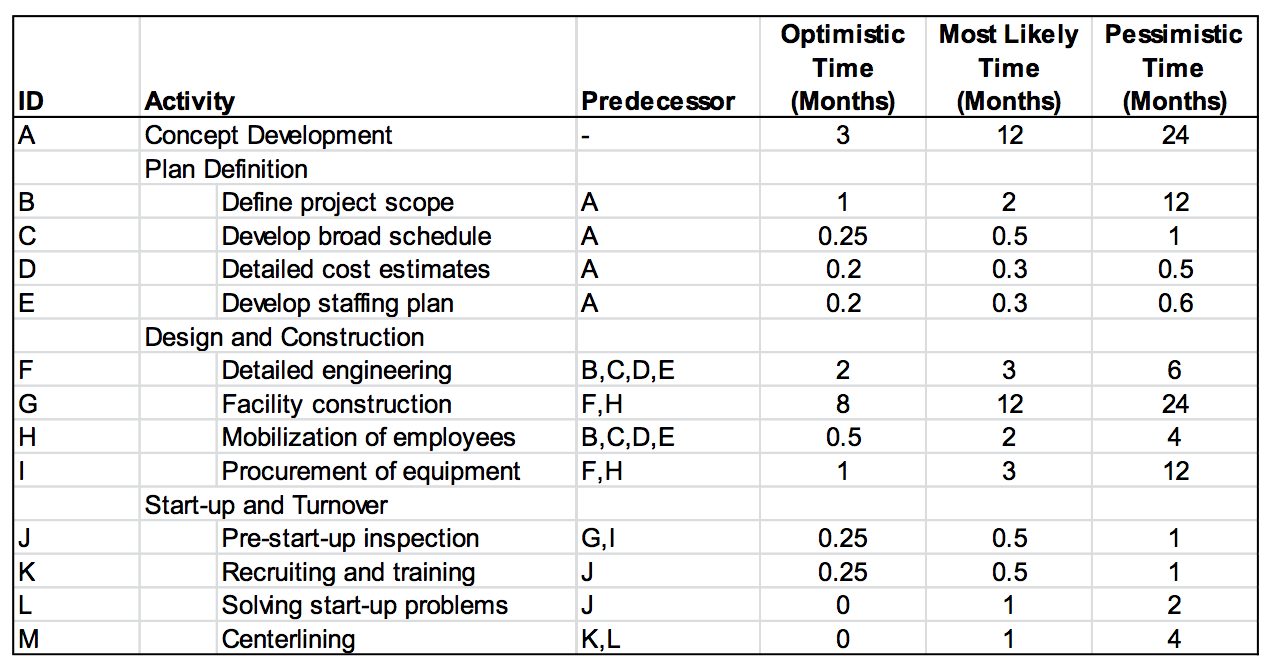Screen dimensions: 1264x664
Task: Click the Solving start-up problems cell
Action: point(364,606)
